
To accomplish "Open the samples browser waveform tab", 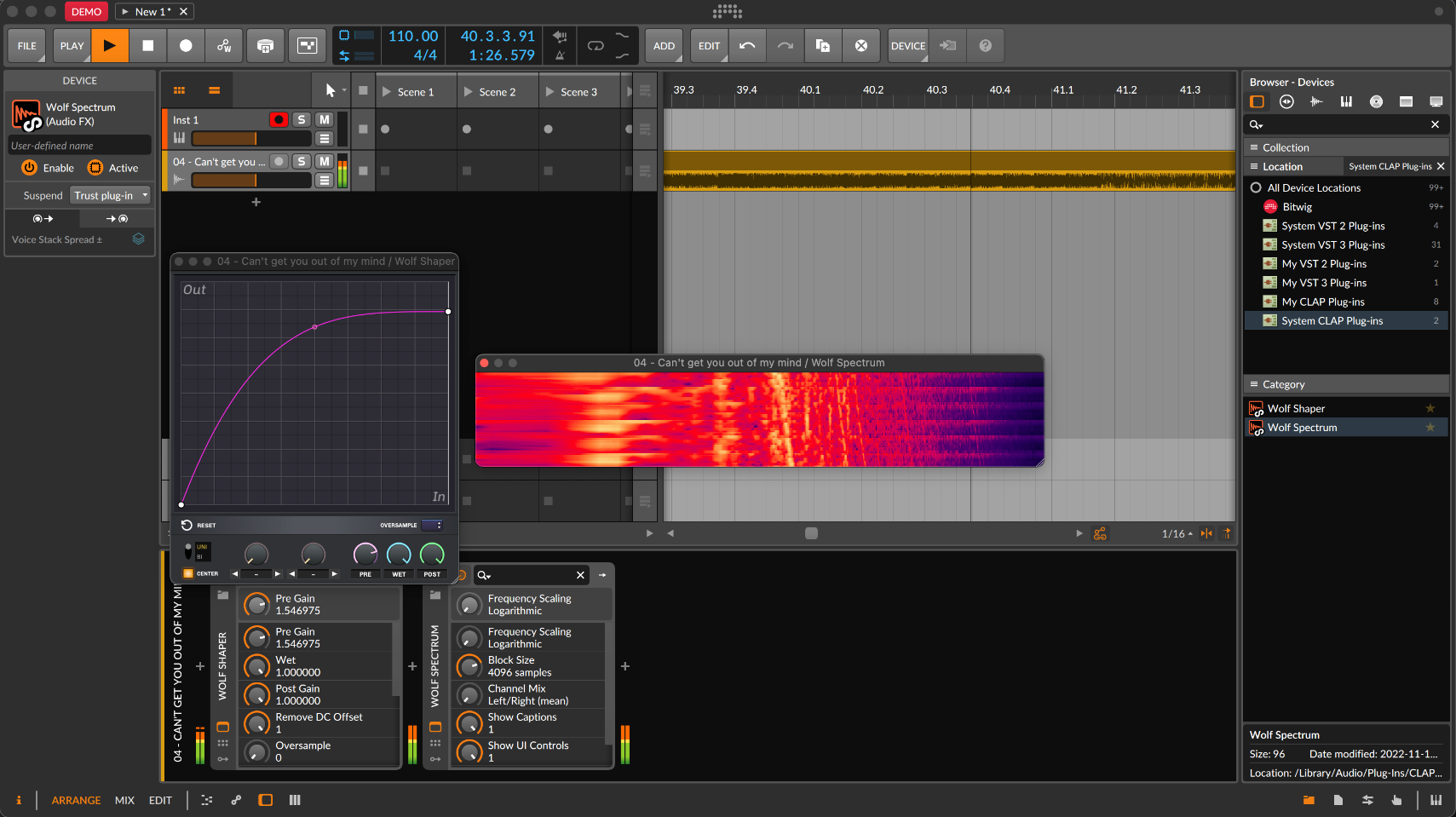I will tap(1316, 101).
